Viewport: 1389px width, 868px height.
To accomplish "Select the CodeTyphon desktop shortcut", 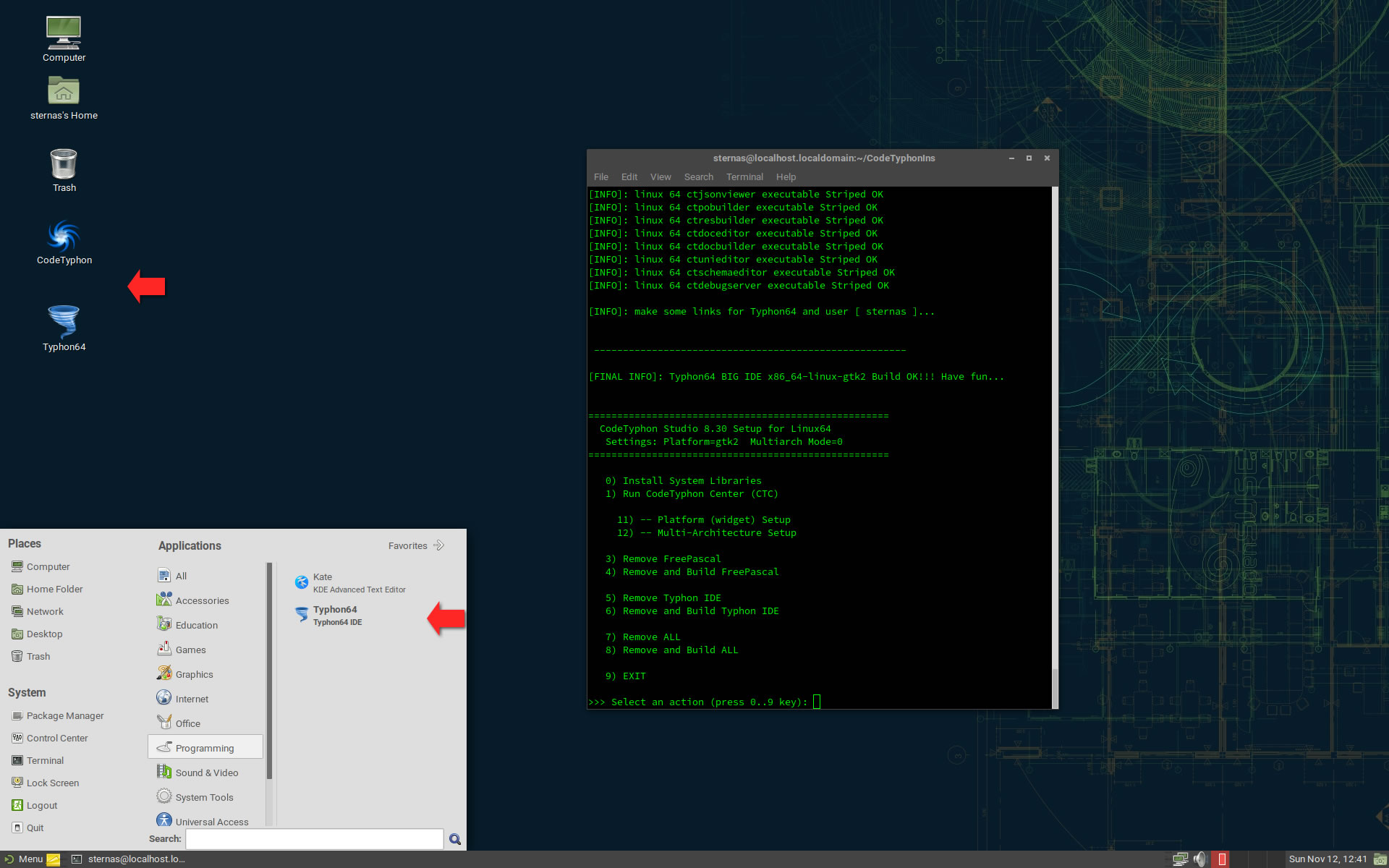I will tap(64, 243).
